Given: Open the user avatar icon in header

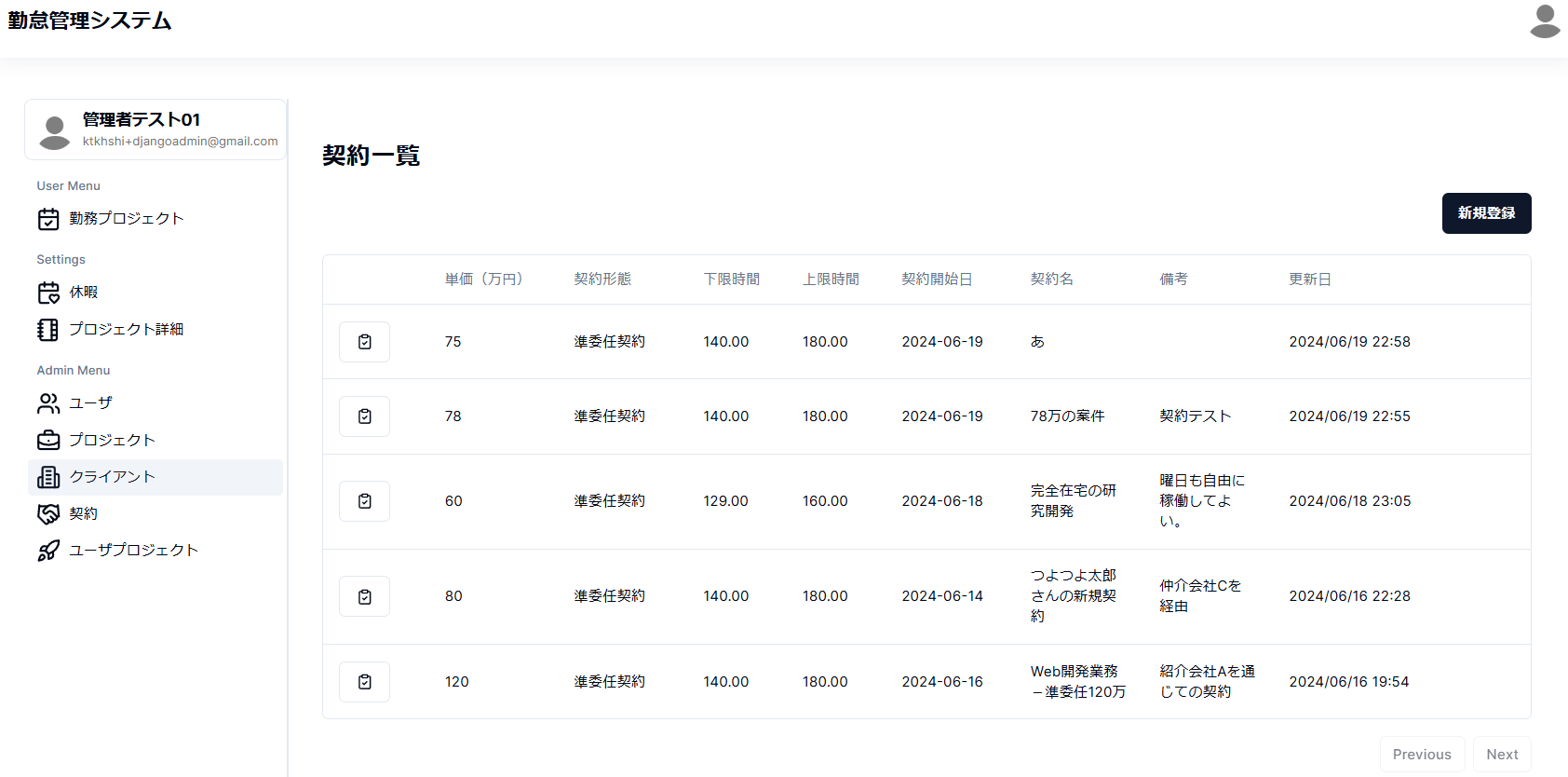Looking at the screenshot, I should (x=1545, y=21).
